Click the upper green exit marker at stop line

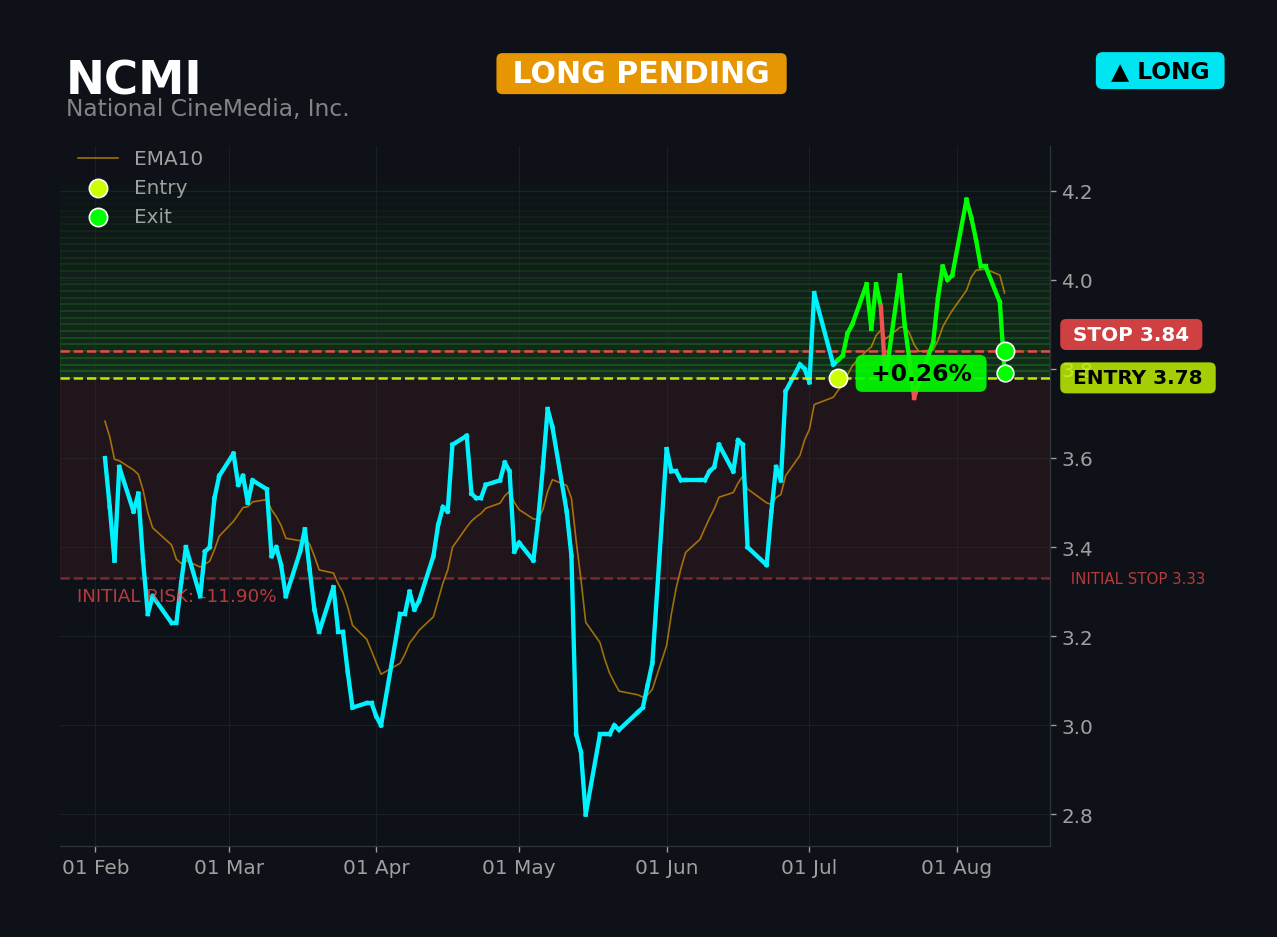tap(1005, 351)
